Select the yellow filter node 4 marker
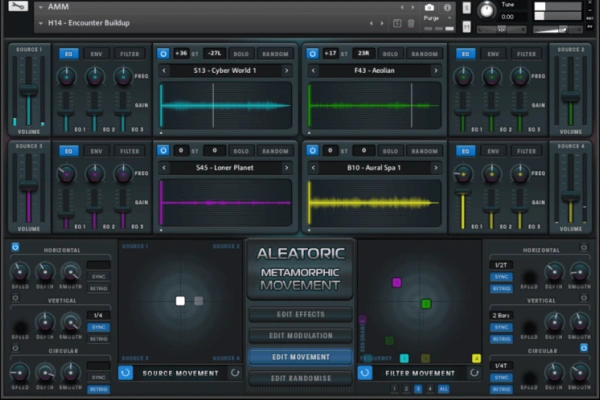This screenshot has width=600, height=400. (476, 358)
